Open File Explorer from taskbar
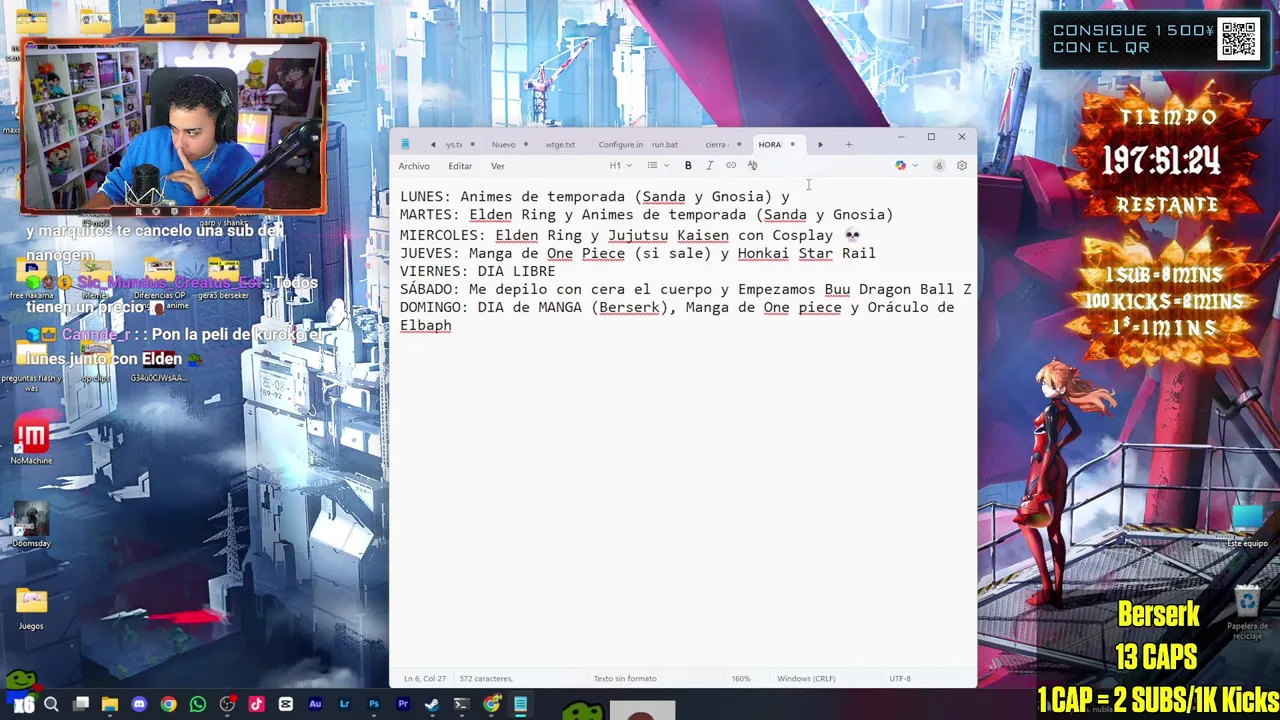Screen dimensions: 1280x720 click(x=110, y=705)
